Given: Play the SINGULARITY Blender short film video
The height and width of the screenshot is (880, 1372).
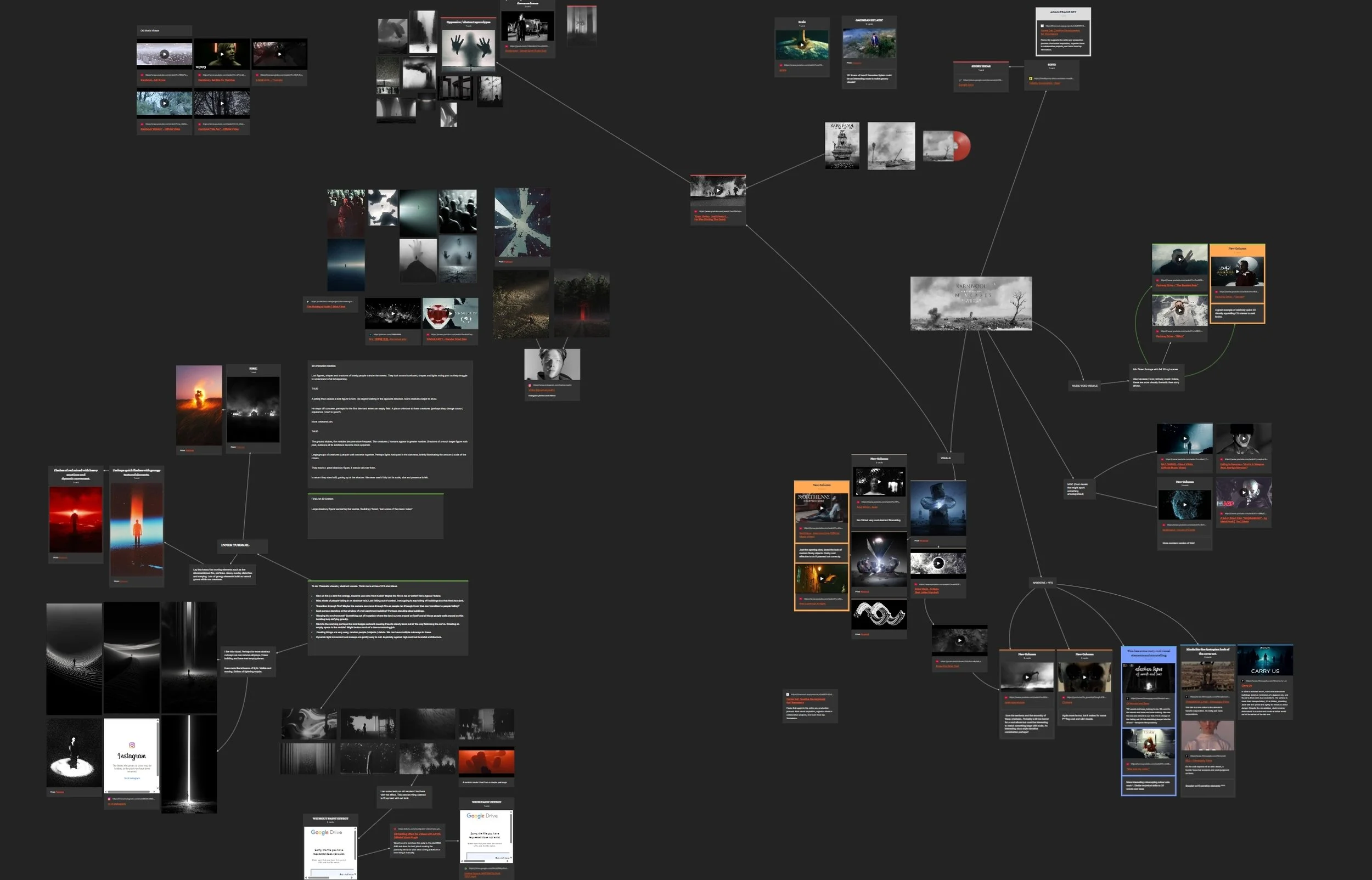Looking at the screenshot, I should [450, 313].
